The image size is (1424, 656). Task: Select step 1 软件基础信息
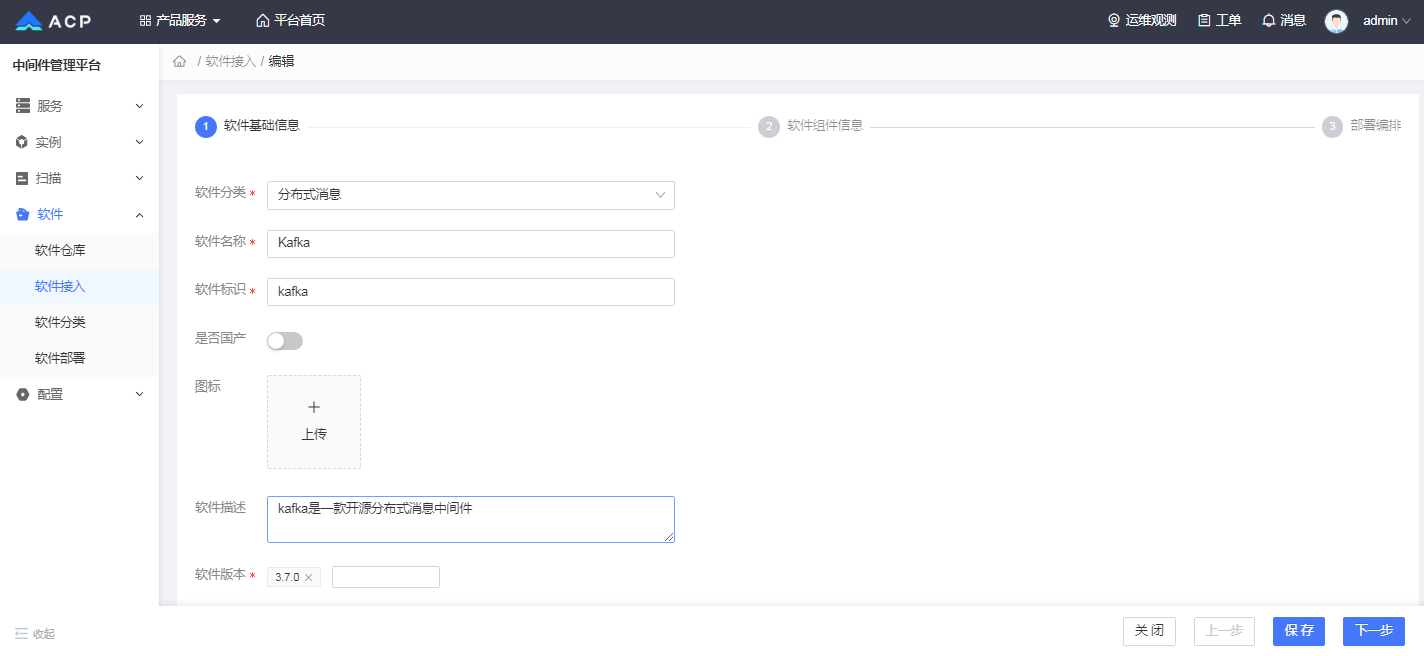coord(248,126)
